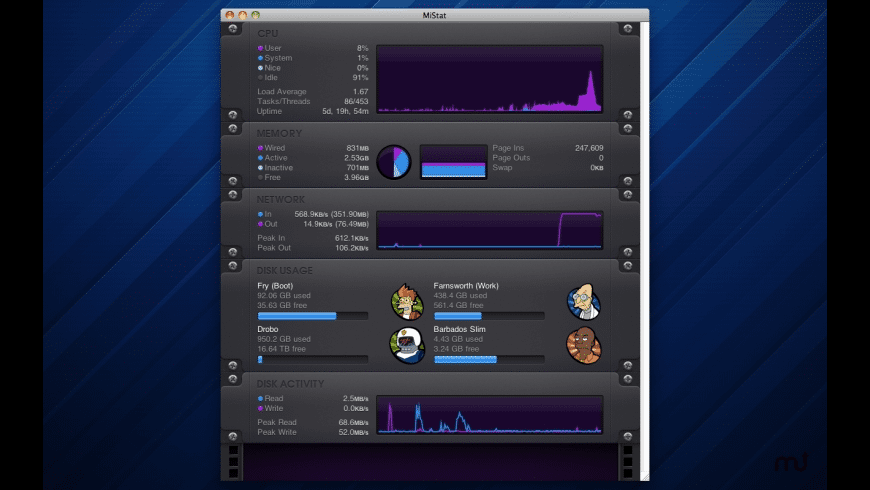870x490 pixels.
Task: Click the DISK ACTIVITY section header
Action: click(x=290, y=383)
